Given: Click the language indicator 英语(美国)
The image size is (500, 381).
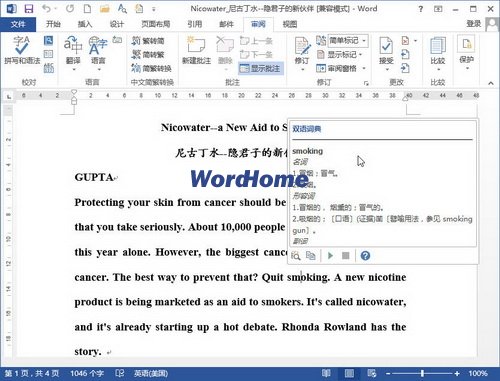Looking at the screenshot, I should (x=151, y=373).
